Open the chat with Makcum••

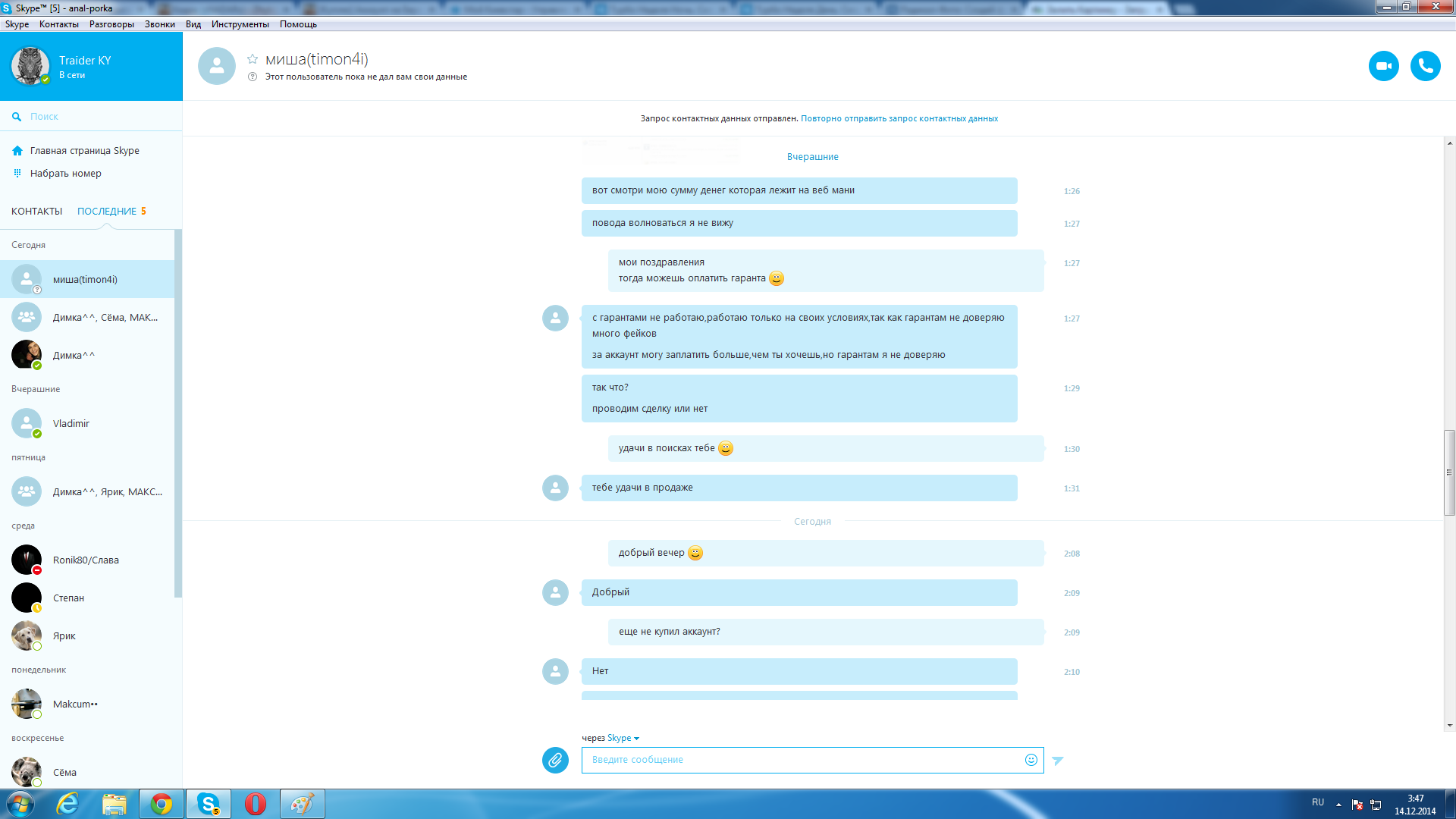[x=87, y=704]
